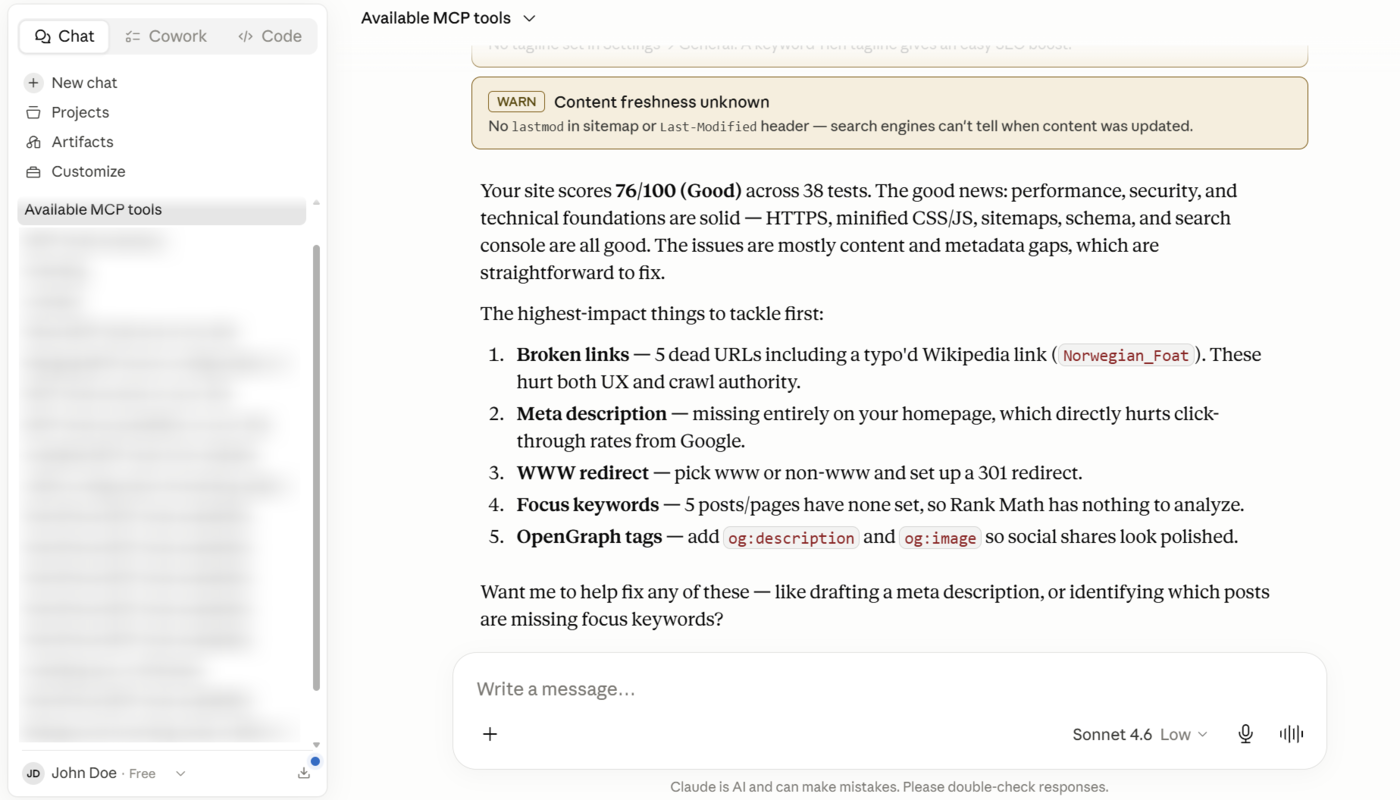Image resolution: width=1400 pixels, height=800 pixels.
Task: Open Customize in sidebar
Action: (88, 171)
